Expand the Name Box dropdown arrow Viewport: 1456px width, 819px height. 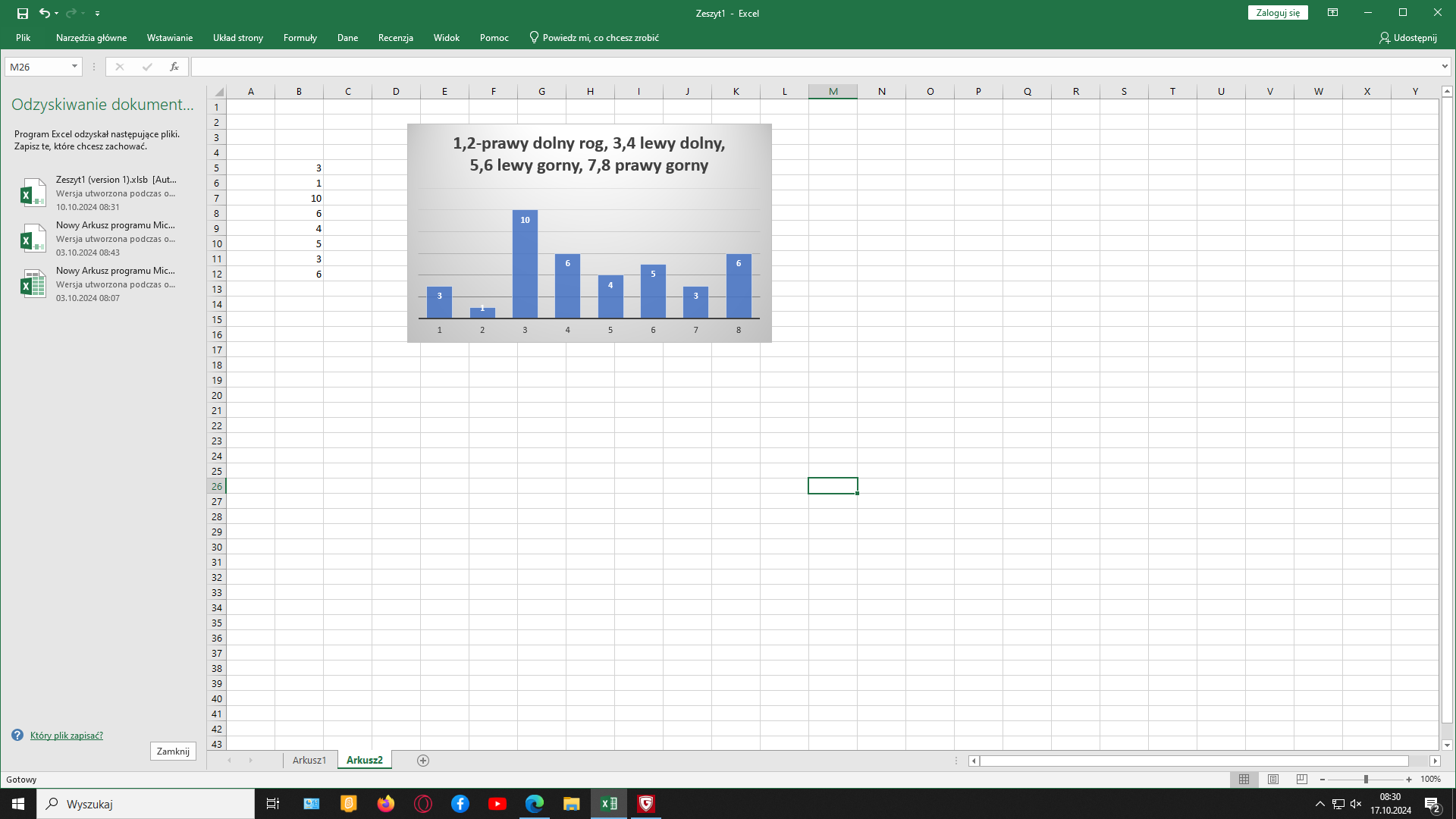pos(74,67)
